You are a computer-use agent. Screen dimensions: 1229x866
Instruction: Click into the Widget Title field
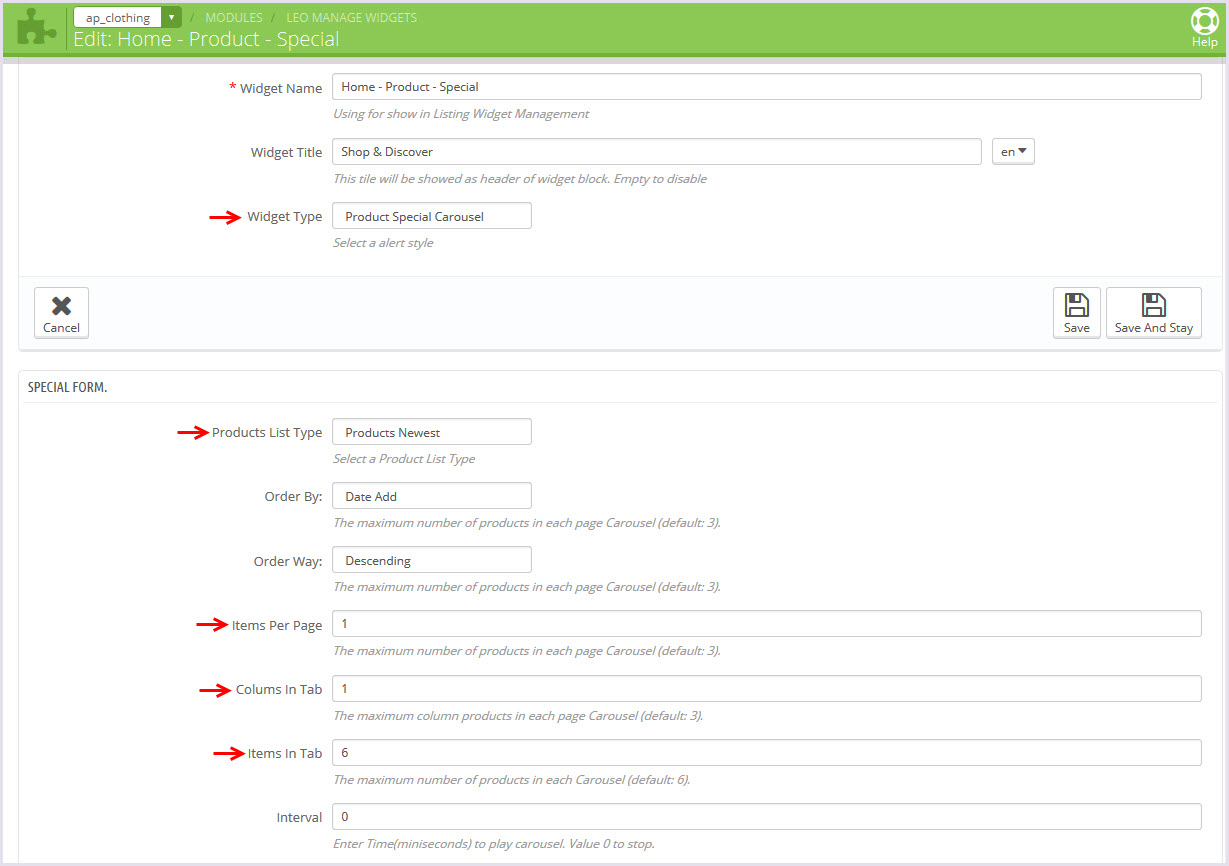pos(655,152)
